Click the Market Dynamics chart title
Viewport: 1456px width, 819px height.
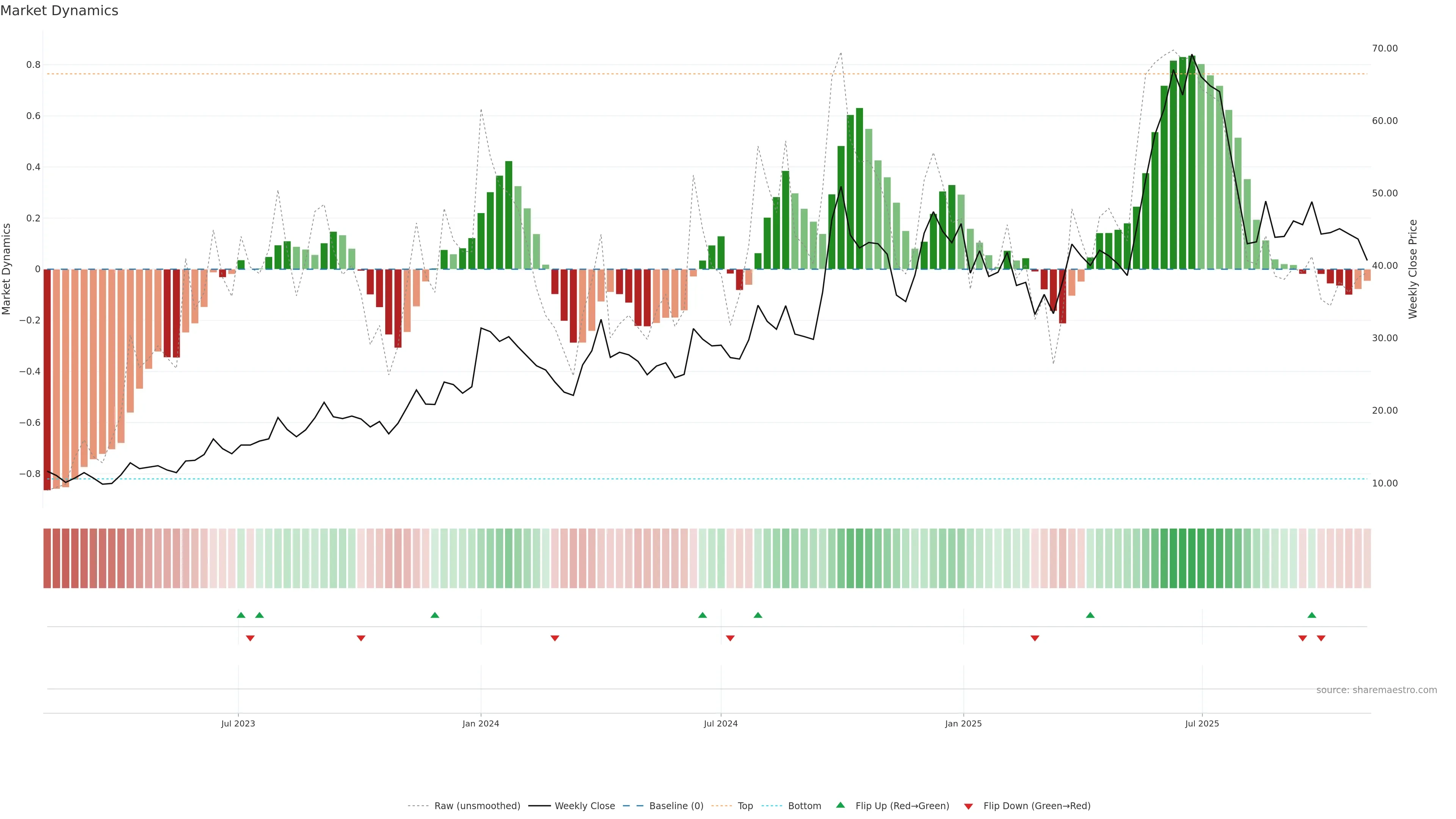[60, 11]
